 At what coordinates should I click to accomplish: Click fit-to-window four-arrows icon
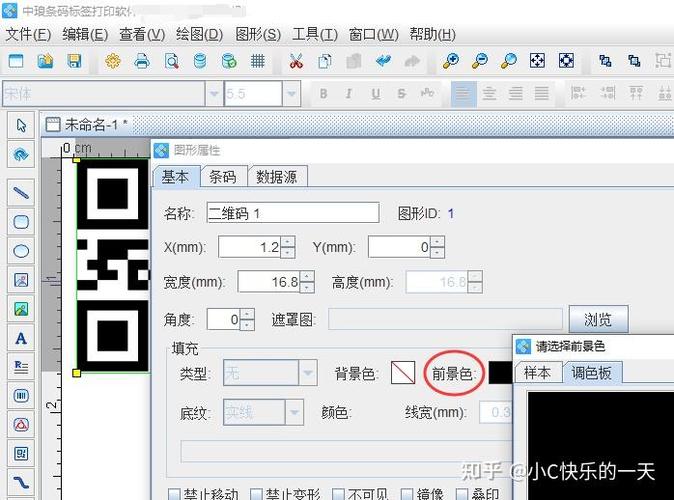[x=537, y=61]
